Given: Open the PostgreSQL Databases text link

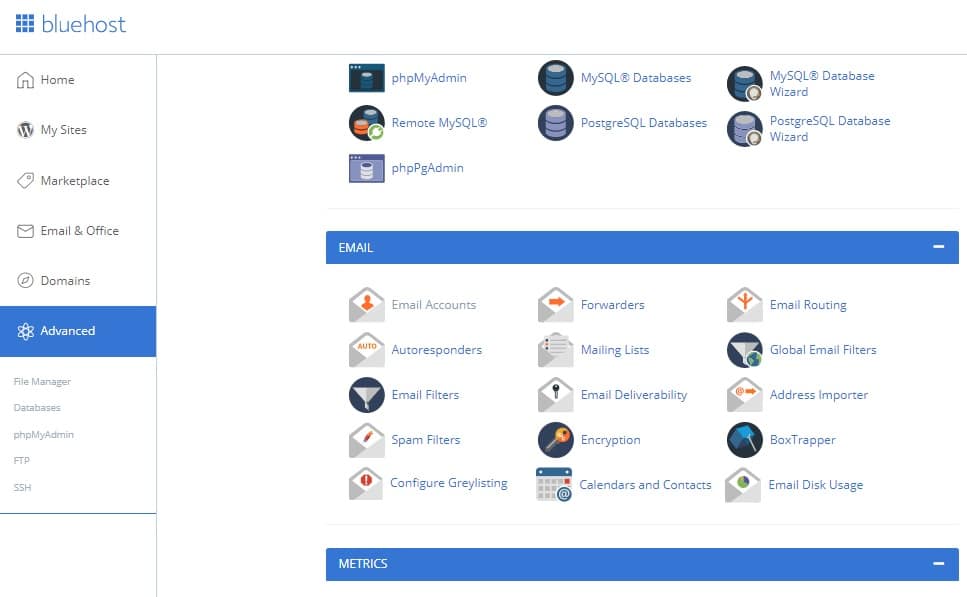Looking at the screenshot, I should point(644,123).
